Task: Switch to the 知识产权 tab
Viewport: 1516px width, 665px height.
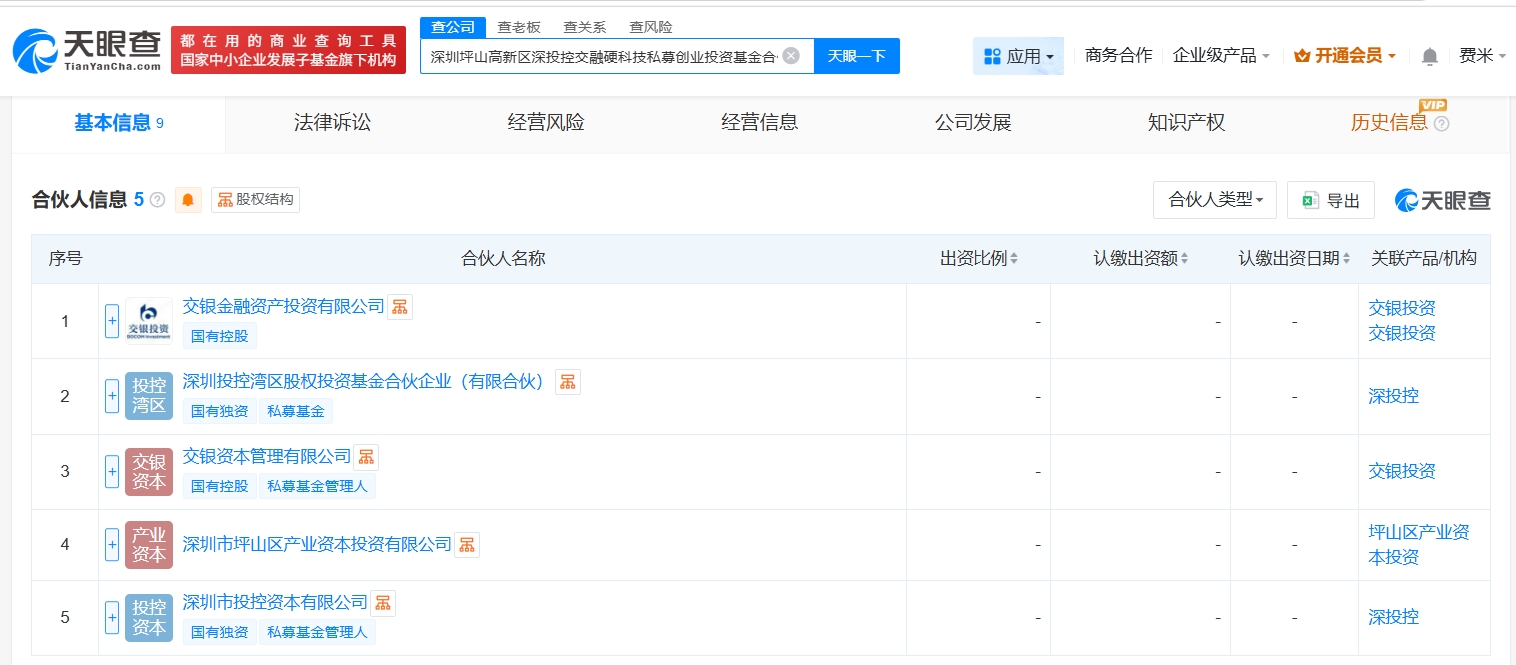Action: pos(1186,123)
